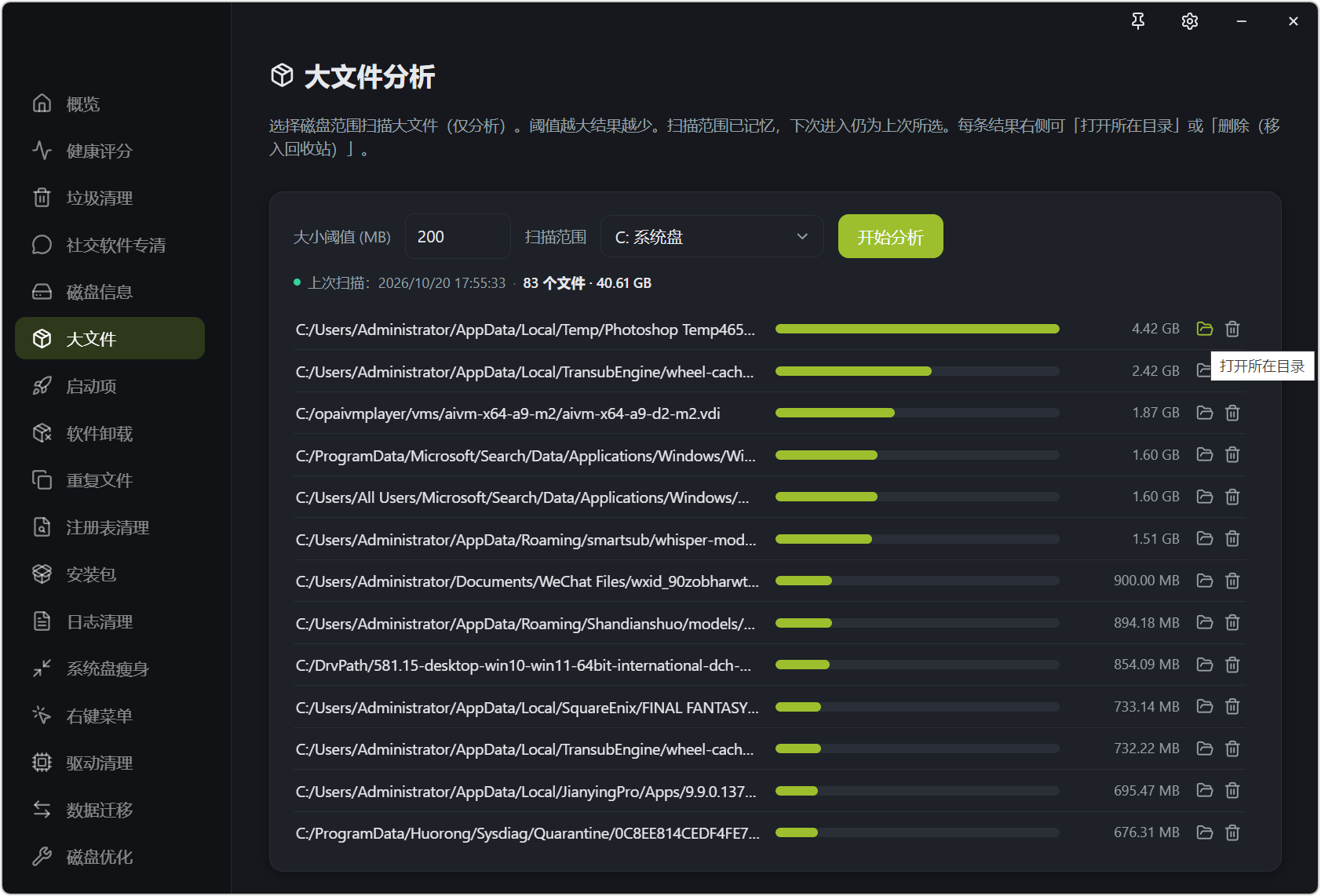
Task: Open 磁盘优化 in the sidebar
Action: (110, 857)
